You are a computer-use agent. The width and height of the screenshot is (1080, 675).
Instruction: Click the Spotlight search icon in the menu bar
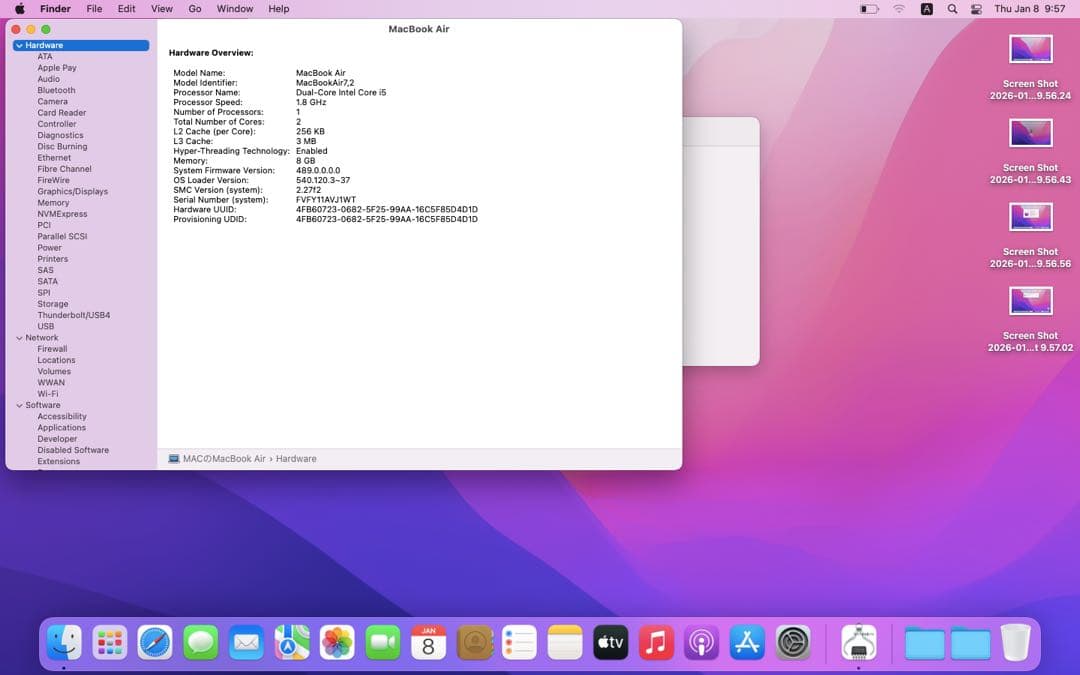click(x=951, y=8)
